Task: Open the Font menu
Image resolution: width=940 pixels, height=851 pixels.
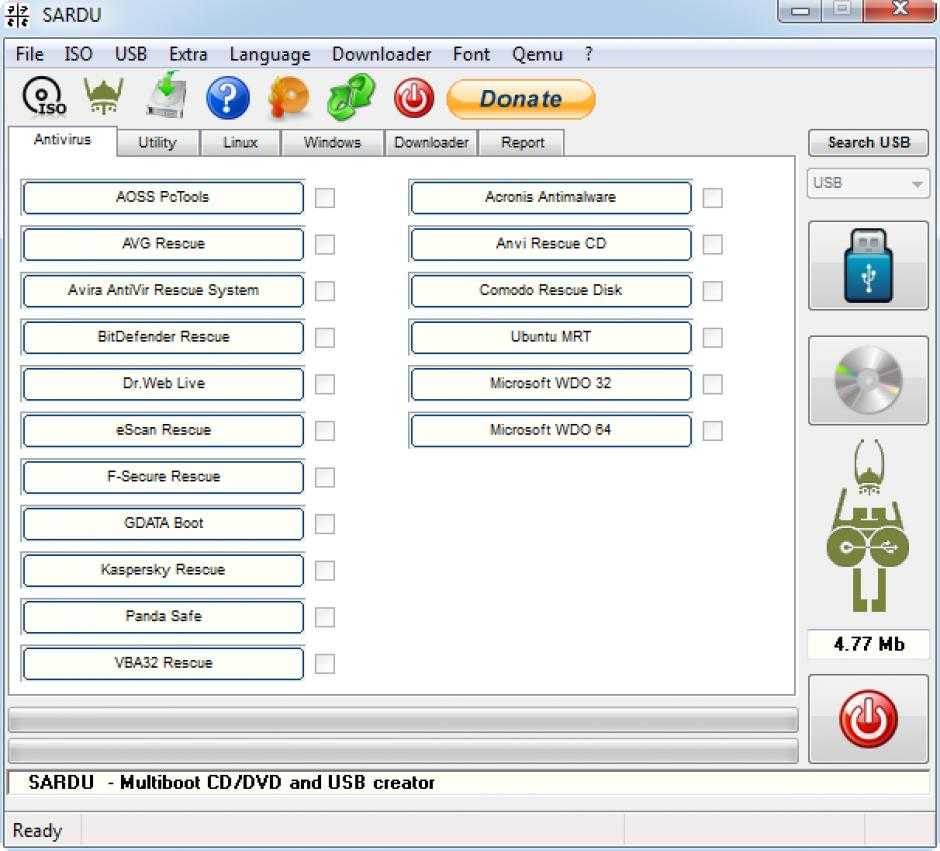Action: click(471, 54)
